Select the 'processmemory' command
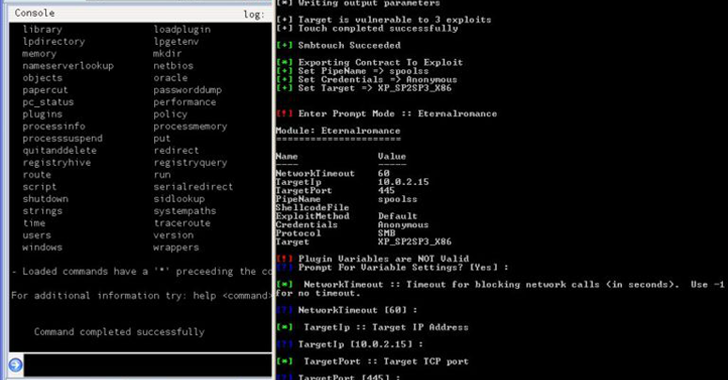This screenshot has width=728, height=380. click(x=190, y=126)
